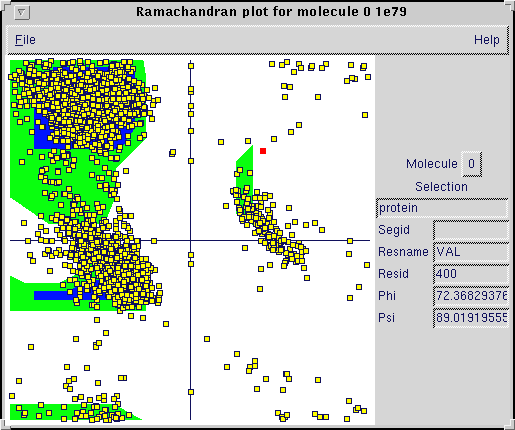Click the window title bar Ramachandran plot
The height and width of the screenshot is (430, 515).
(271, 12)
